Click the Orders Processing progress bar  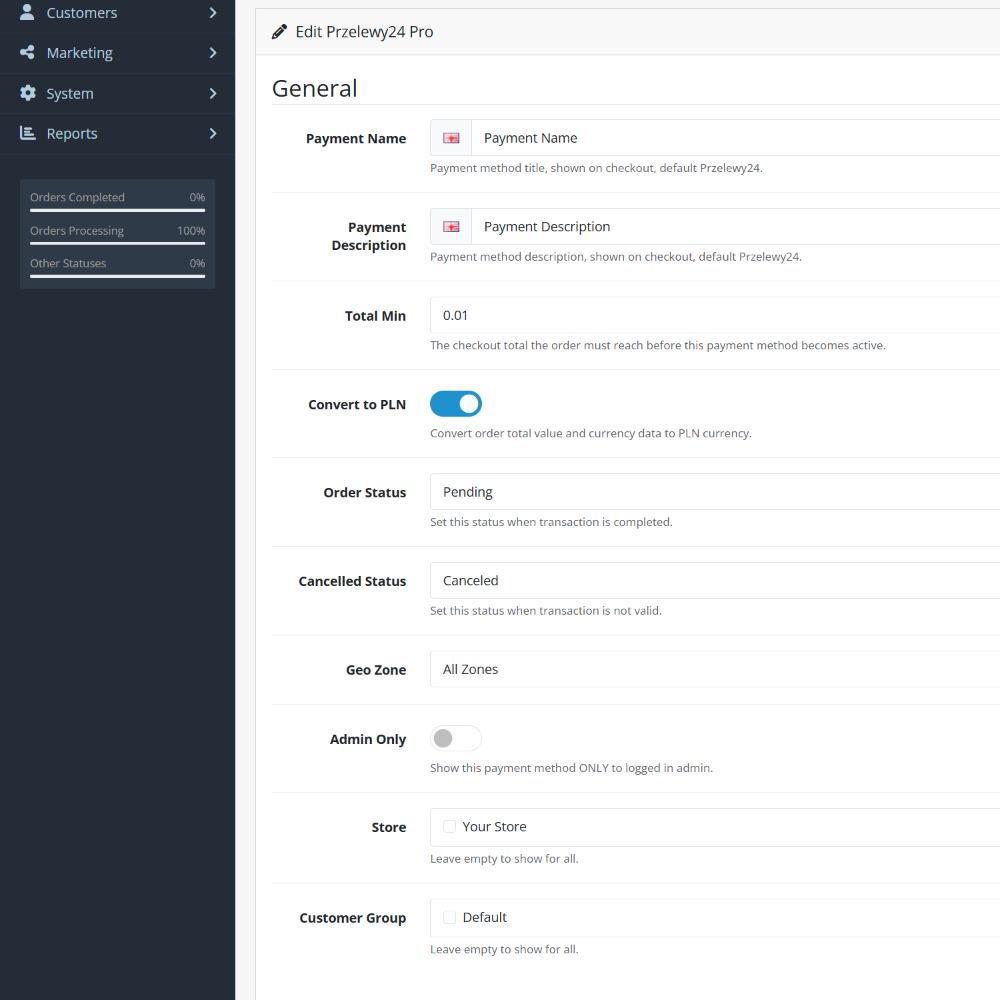tap(117, 243)
